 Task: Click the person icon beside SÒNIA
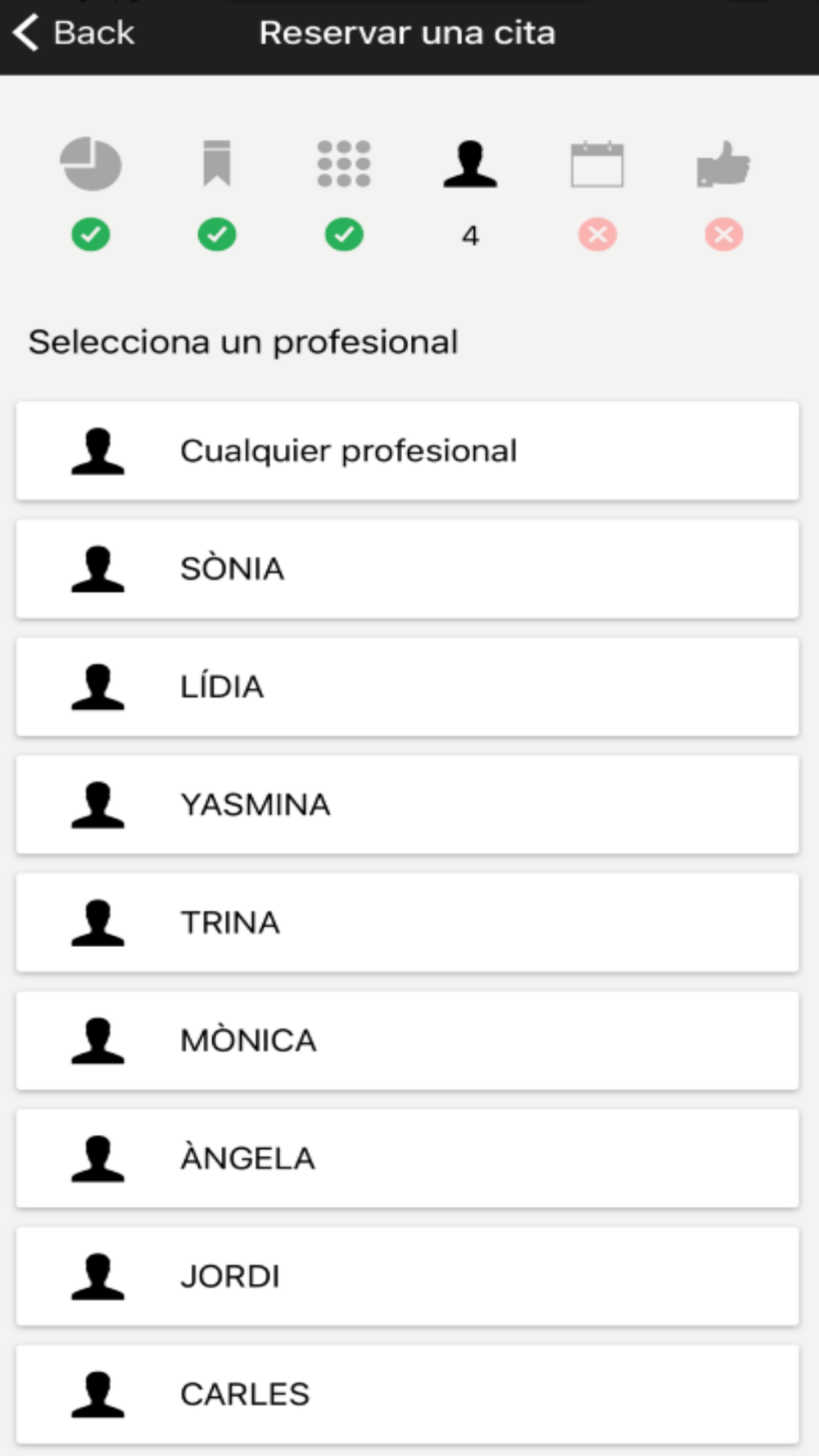click(x=98, y=568)
